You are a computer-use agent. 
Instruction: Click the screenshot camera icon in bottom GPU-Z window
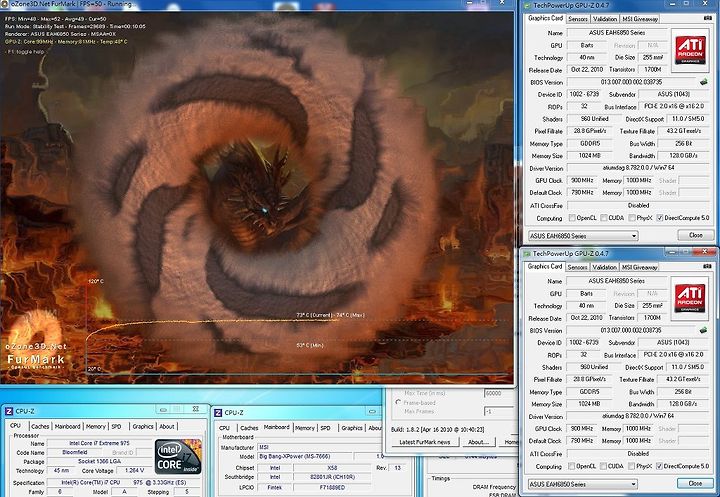(707, 266)
